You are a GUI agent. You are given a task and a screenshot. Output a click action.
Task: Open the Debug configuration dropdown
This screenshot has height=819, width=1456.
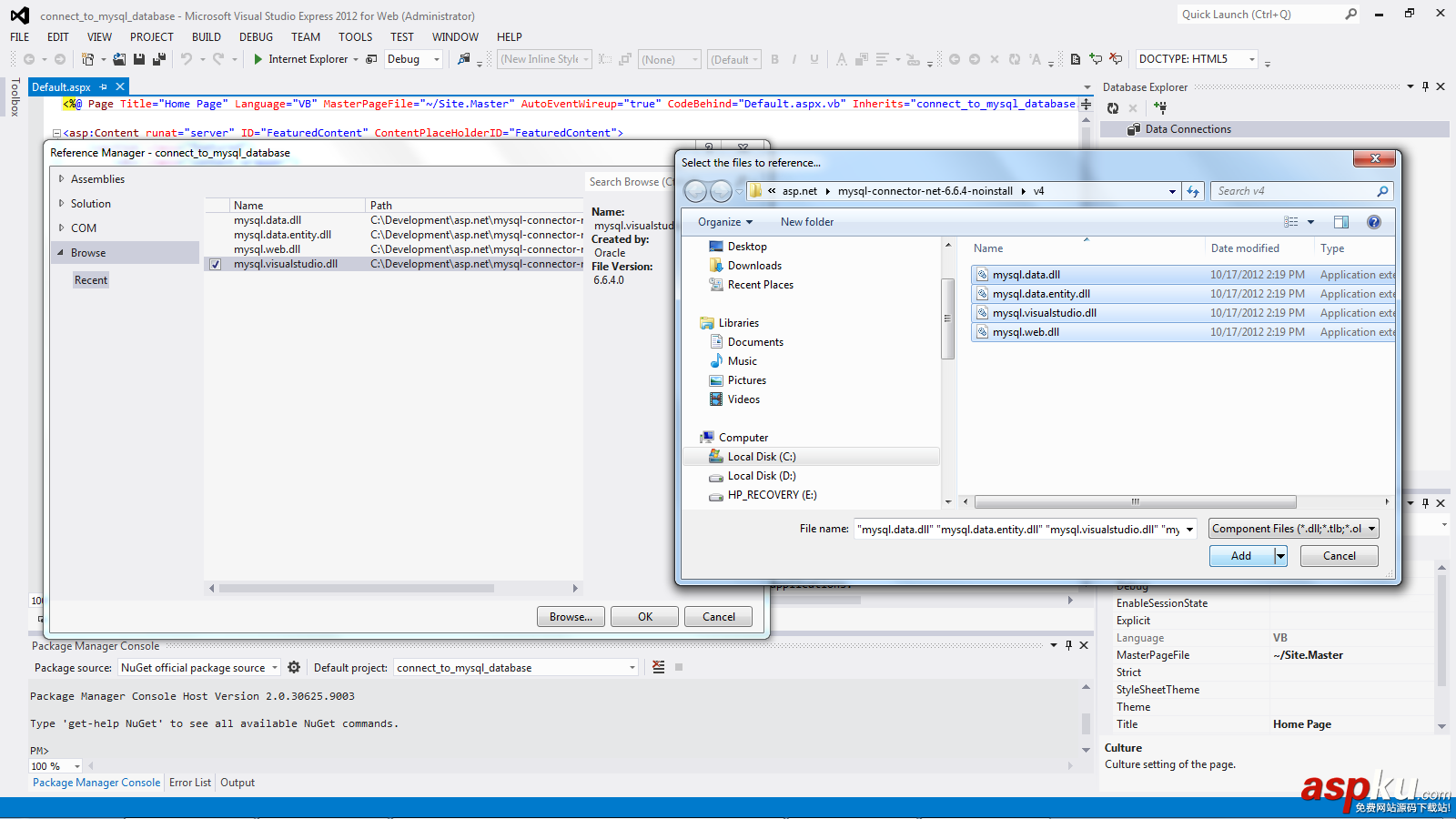(x=437, y=60)
